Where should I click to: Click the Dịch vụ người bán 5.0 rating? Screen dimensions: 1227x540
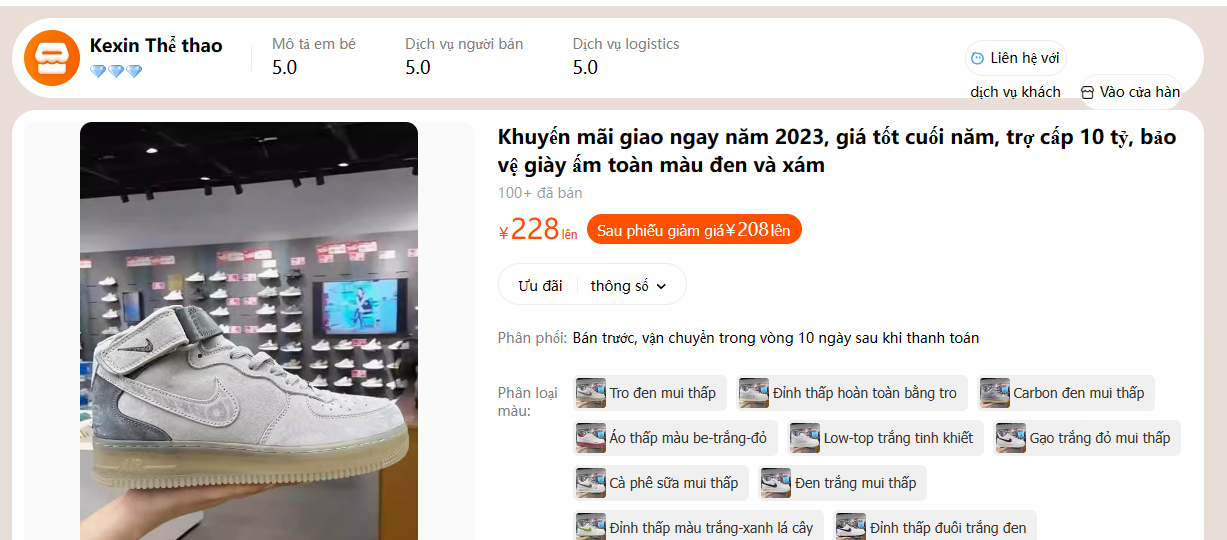click(x=464, y=56)
